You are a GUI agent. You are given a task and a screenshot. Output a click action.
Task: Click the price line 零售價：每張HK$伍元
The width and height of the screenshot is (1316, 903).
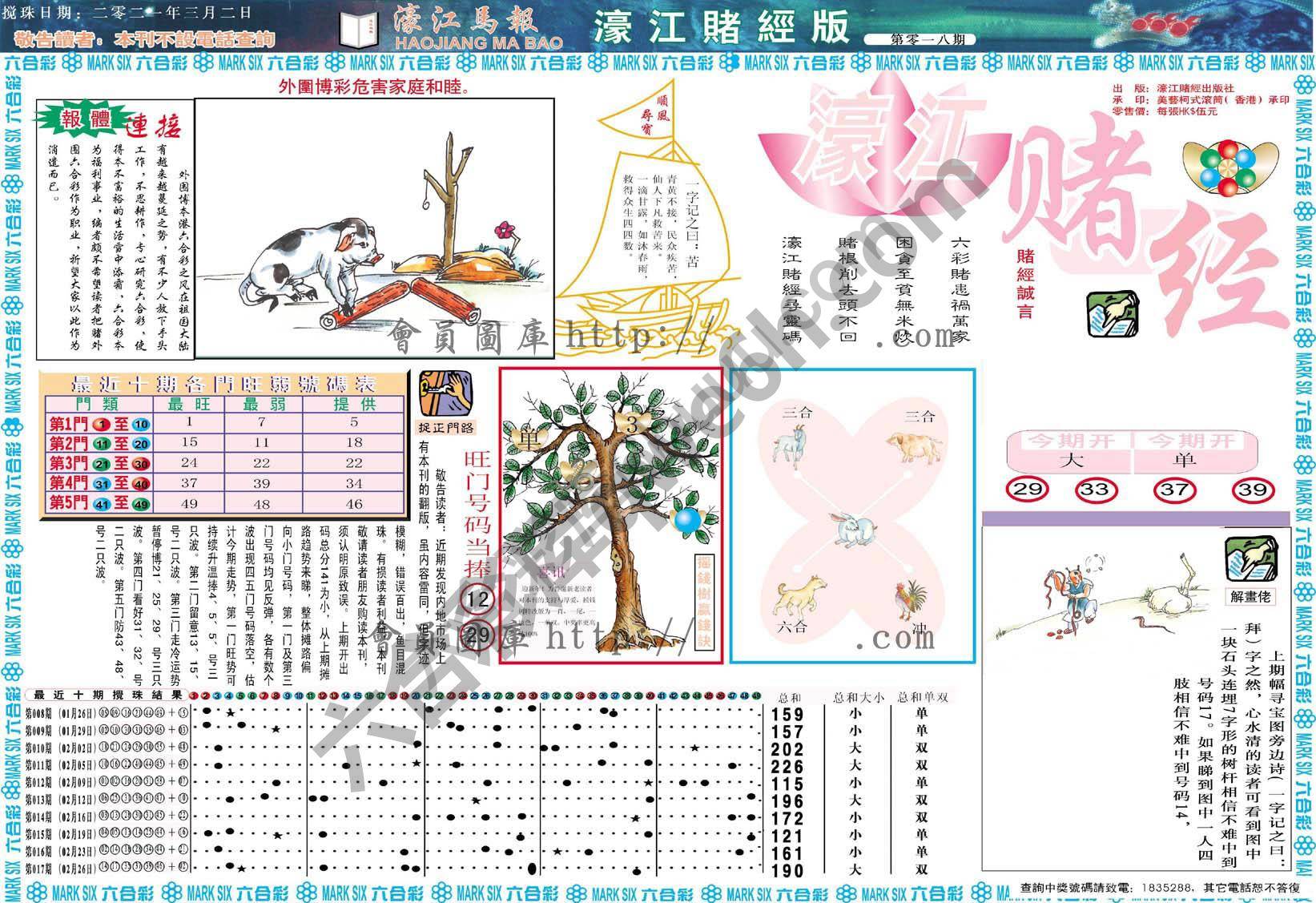[1165, 111]
